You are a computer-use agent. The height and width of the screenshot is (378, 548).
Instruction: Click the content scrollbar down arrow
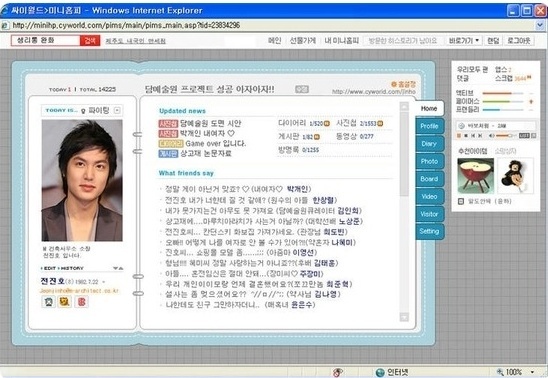[x=404, y=317]
